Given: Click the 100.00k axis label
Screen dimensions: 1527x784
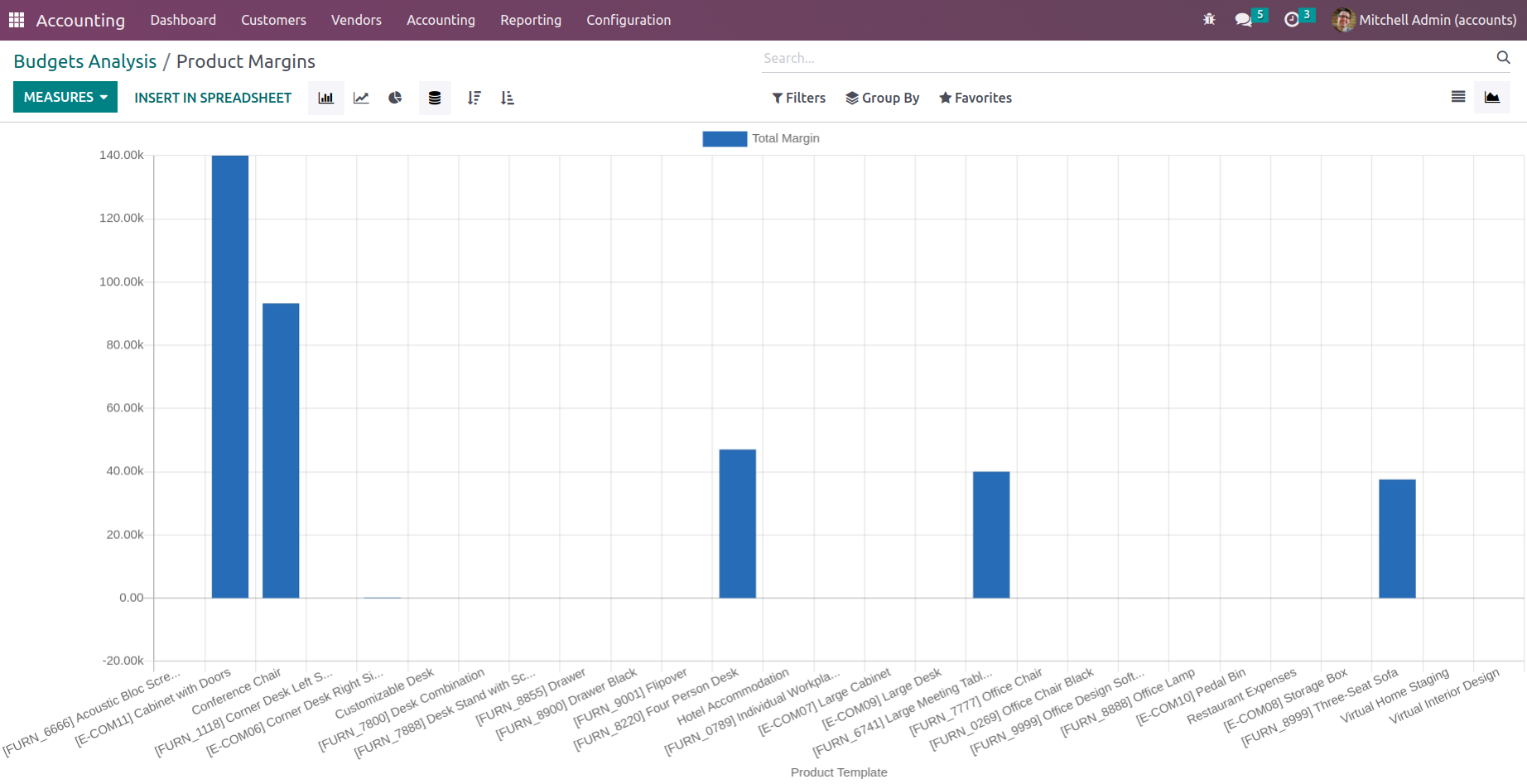Looking at the screenshot, I should coord(122,281).
